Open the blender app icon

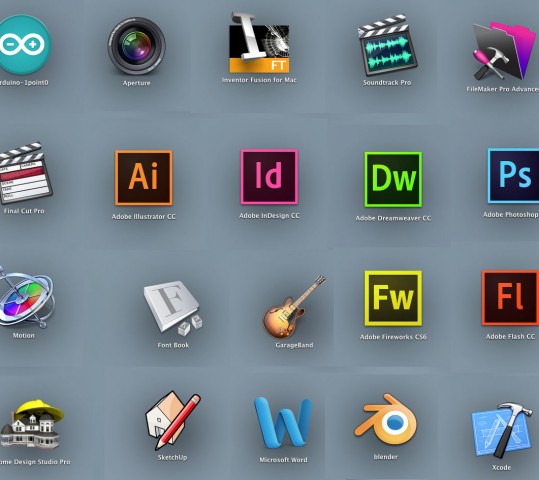pyautogui.click(x=386, y=420)
